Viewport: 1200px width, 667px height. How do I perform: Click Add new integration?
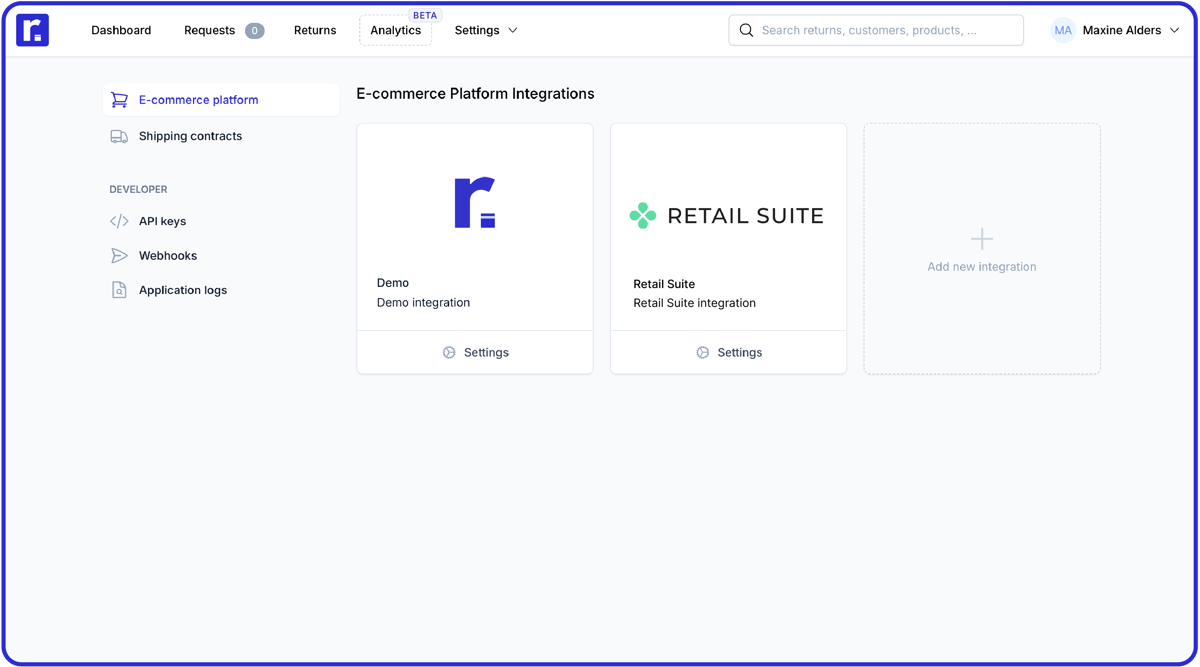pos(982,249)
